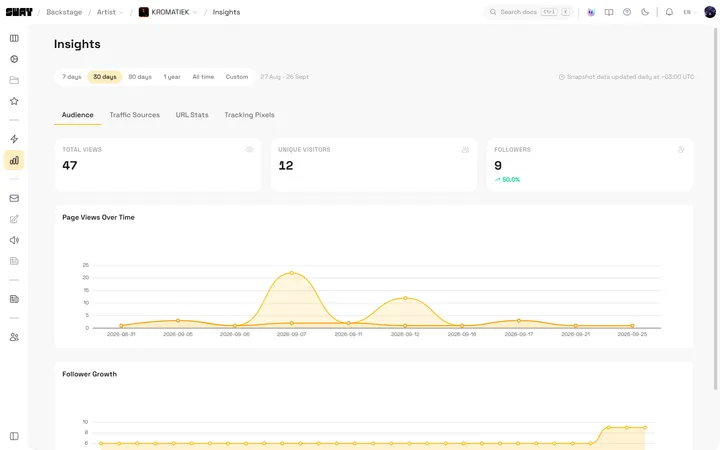Open the documentation book icon
The image size is (720, 450).
(609, 12)
